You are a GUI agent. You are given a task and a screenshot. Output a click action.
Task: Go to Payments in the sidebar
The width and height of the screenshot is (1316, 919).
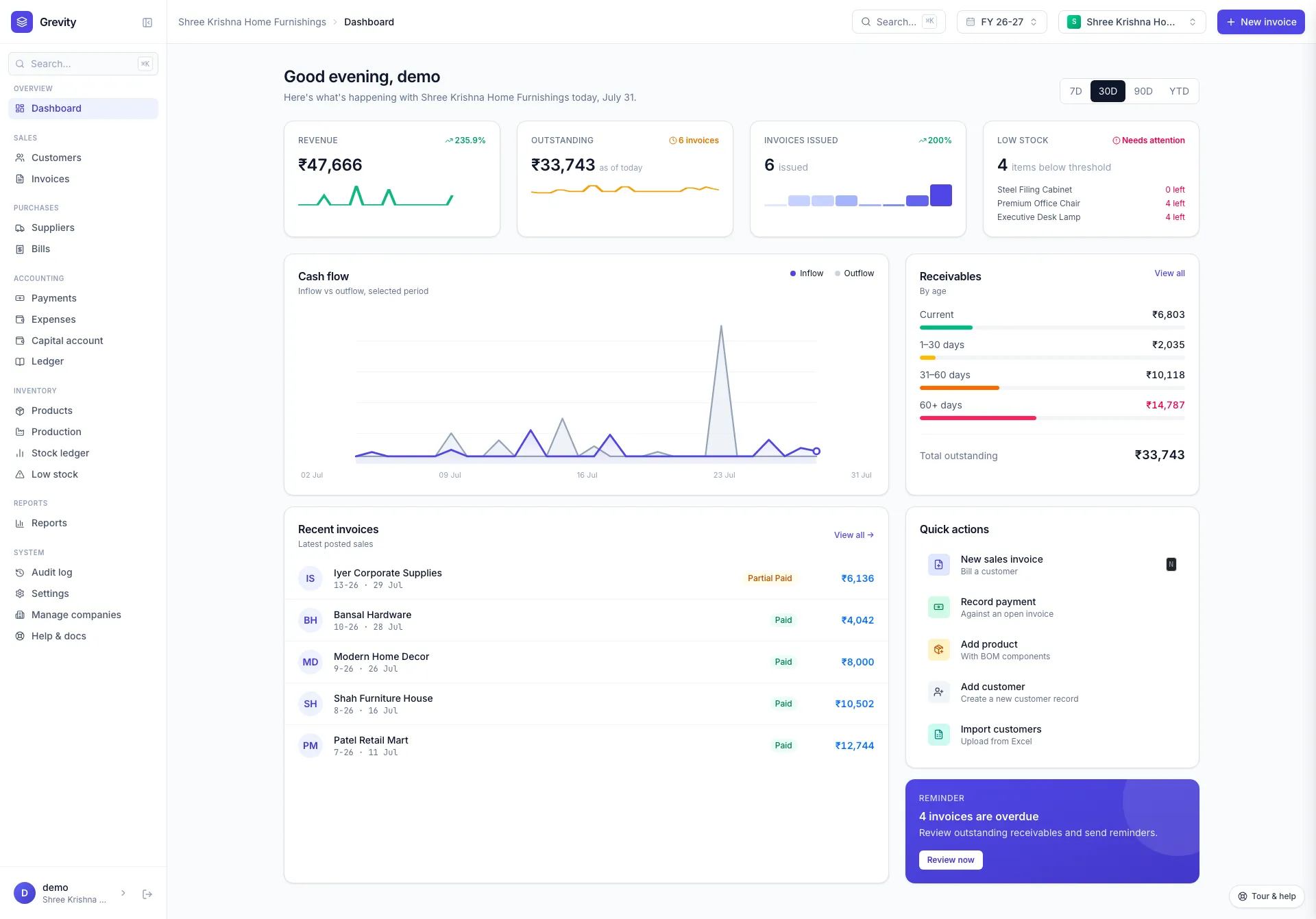83,298
